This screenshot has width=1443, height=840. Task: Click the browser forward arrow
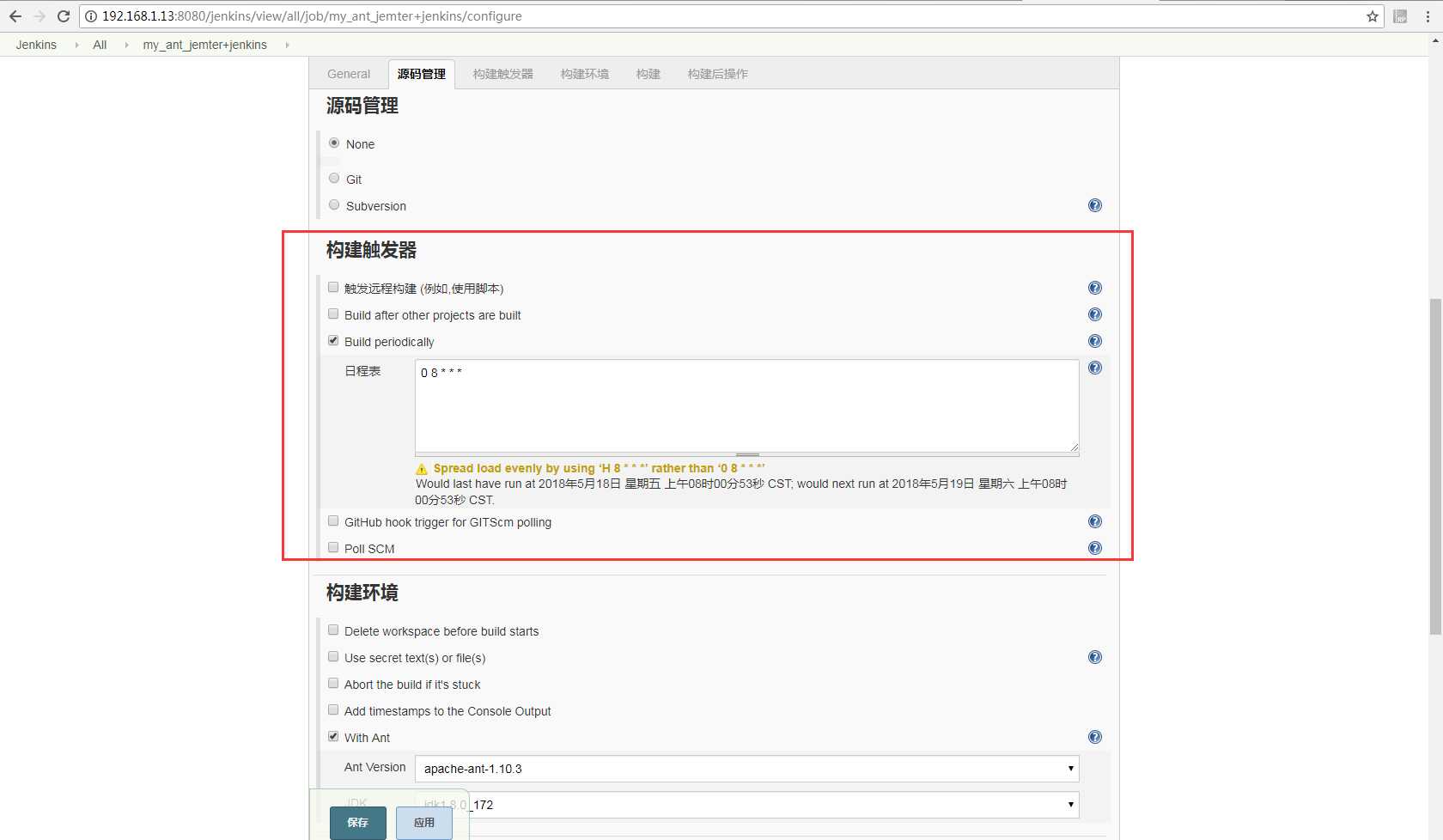click(x=39, y=16)
